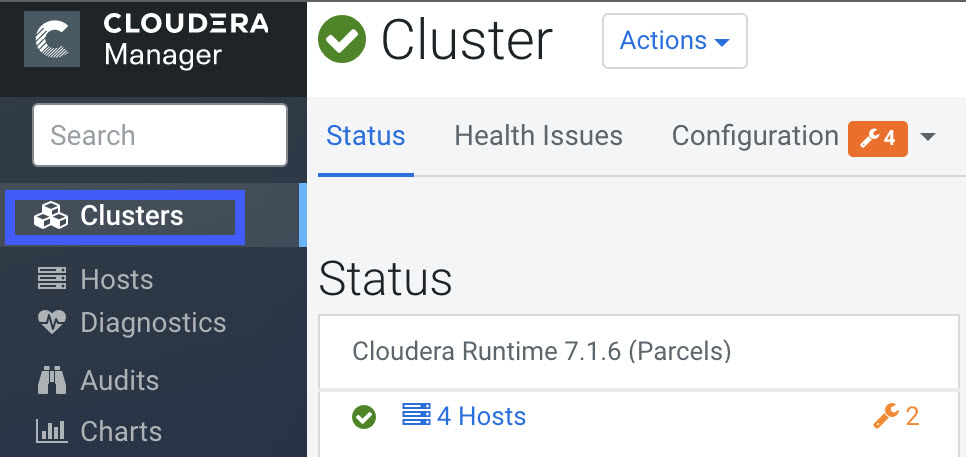Open Charts in the sidebar
The image size is (966, 457).
[x=121, y=432]
